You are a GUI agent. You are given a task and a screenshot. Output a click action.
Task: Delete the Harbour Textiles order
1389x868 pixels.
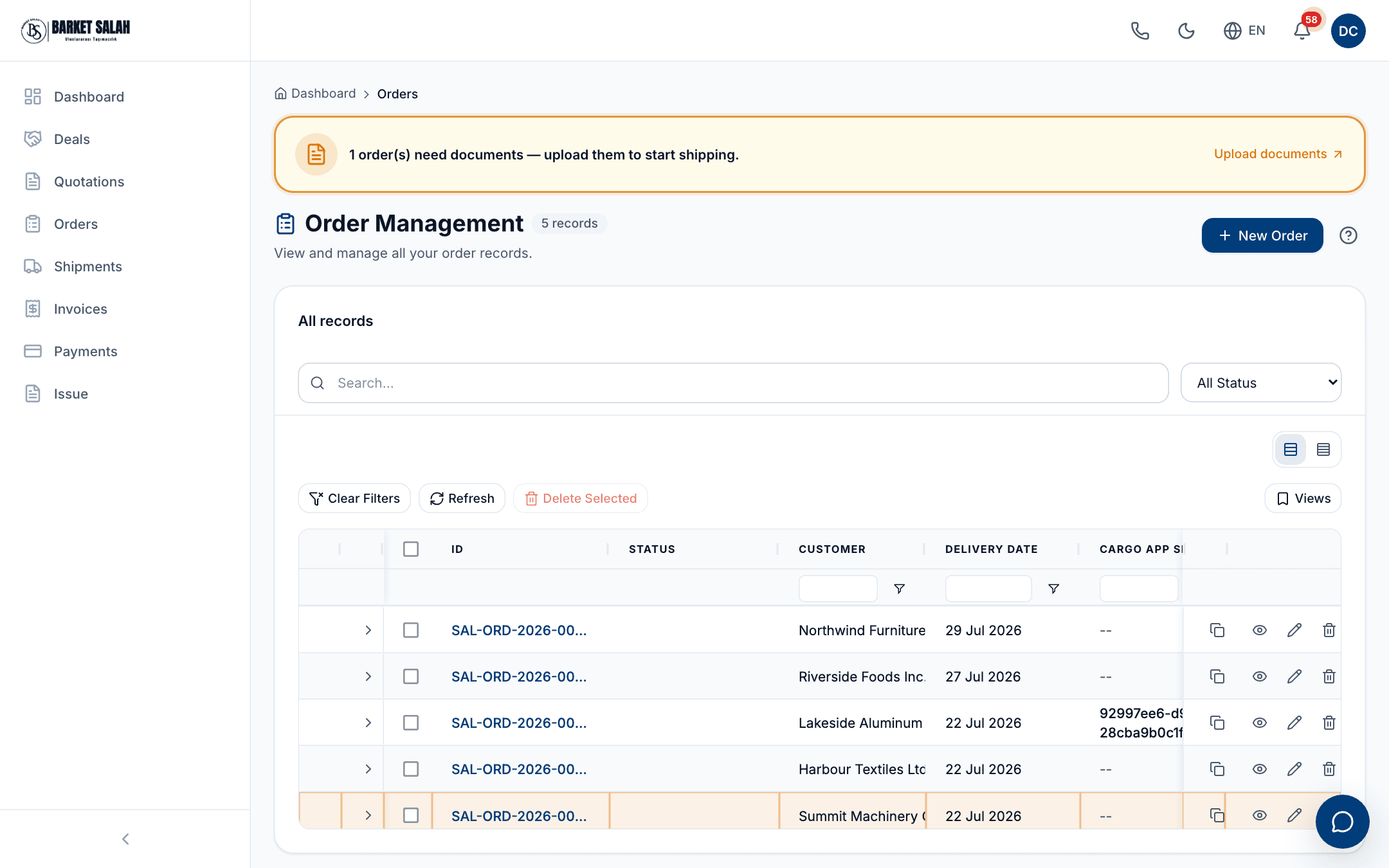pos(1329,769)
